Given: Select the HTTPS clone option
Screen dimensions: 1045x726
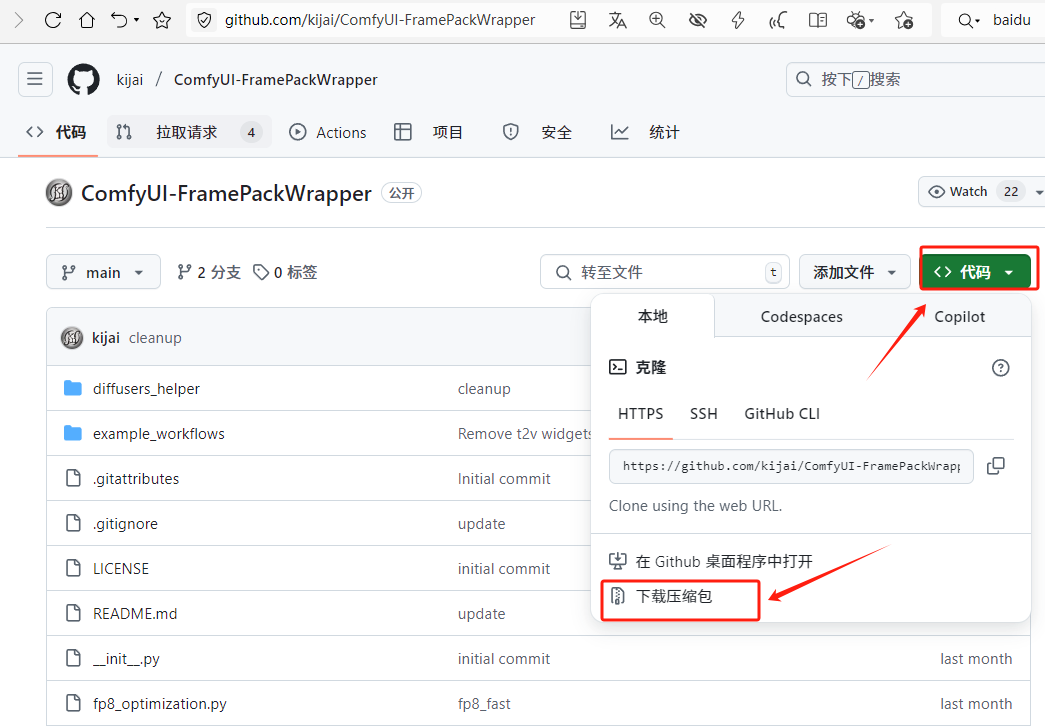Looking at the screenshot, I should (640, 414).
